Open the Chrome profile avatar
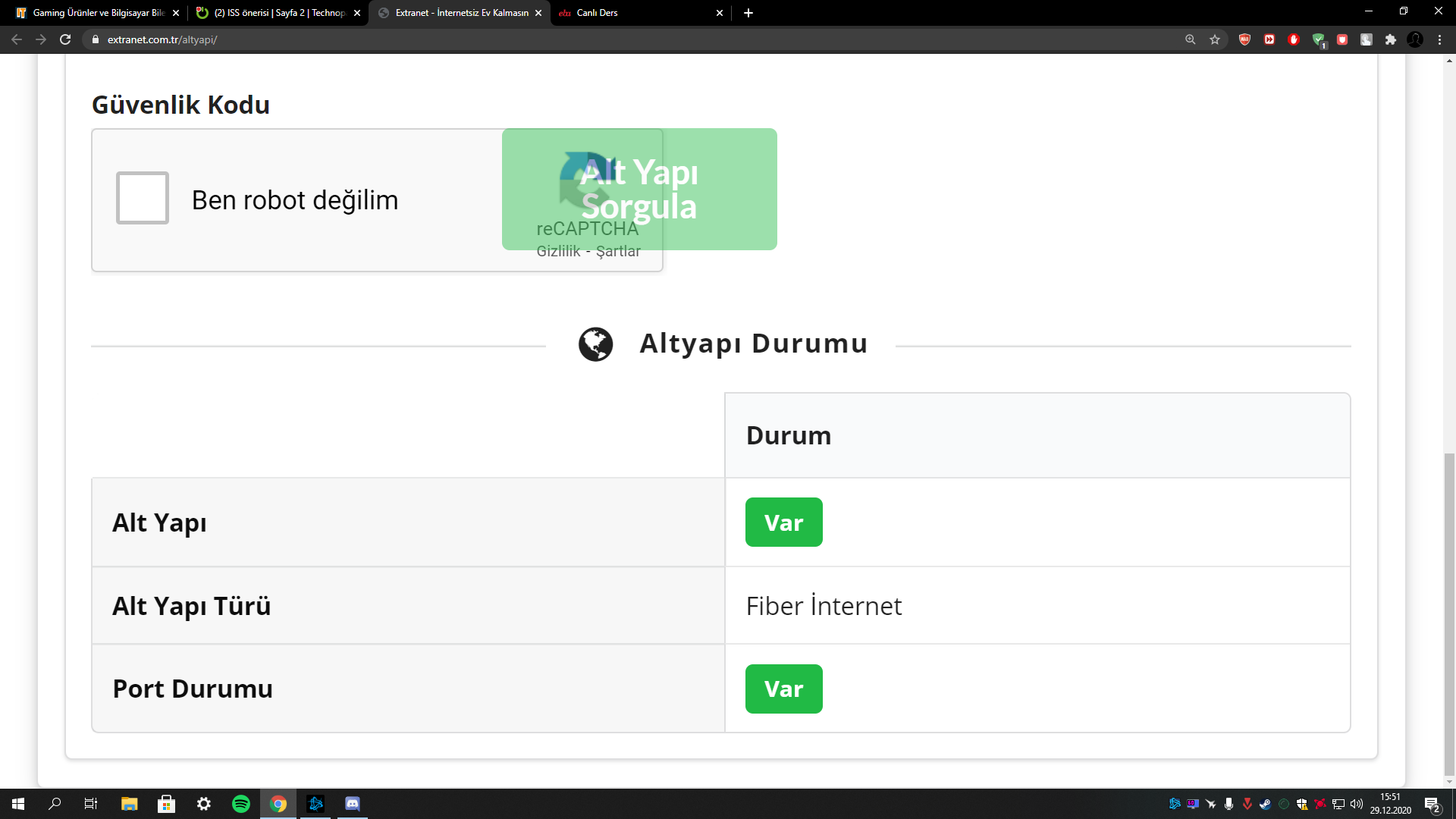Viewport: 1456px width, 819px height. tap(1415, 39)
